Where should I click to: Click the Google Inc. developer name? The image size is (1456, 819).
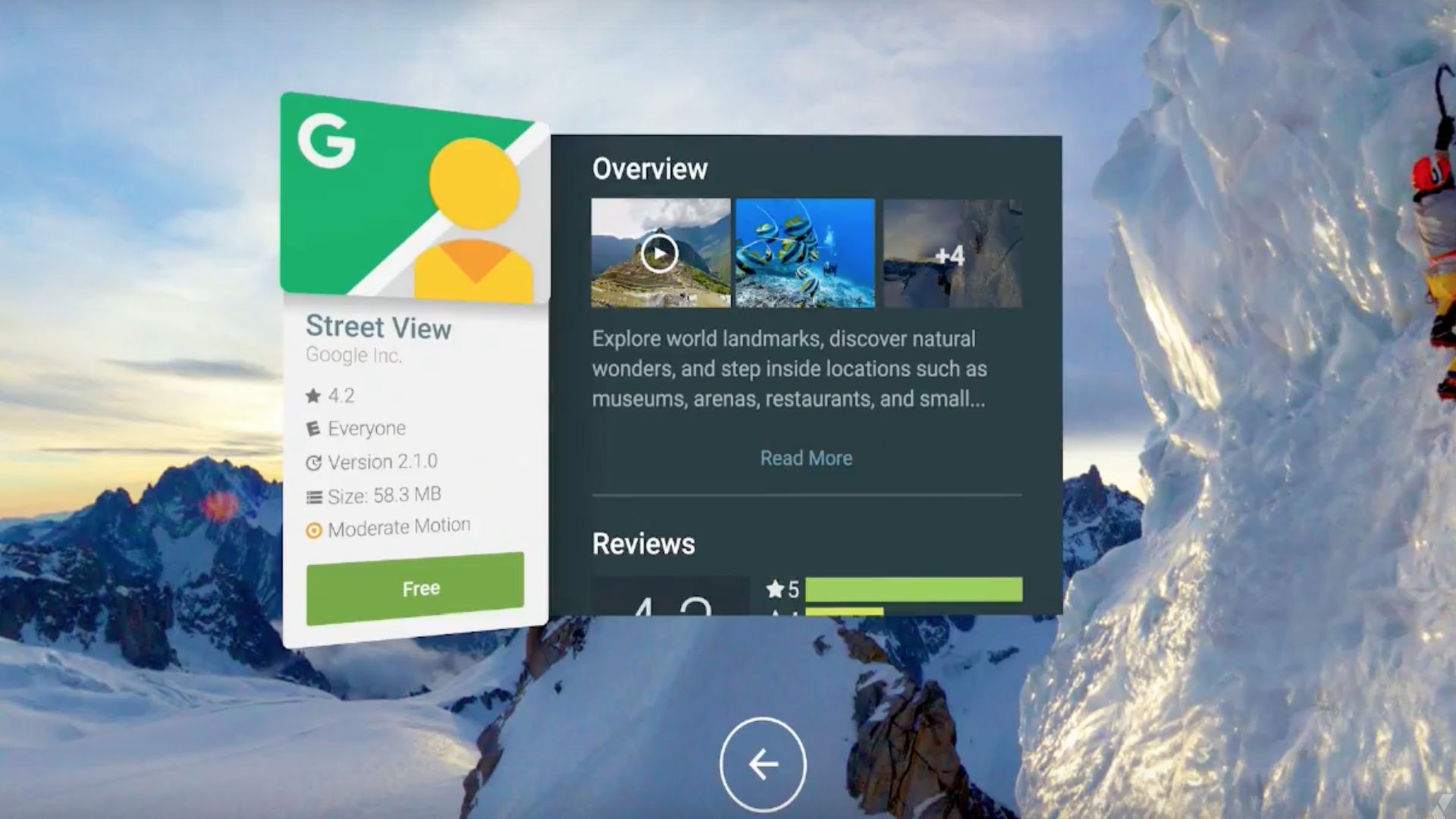pos(354,355)
